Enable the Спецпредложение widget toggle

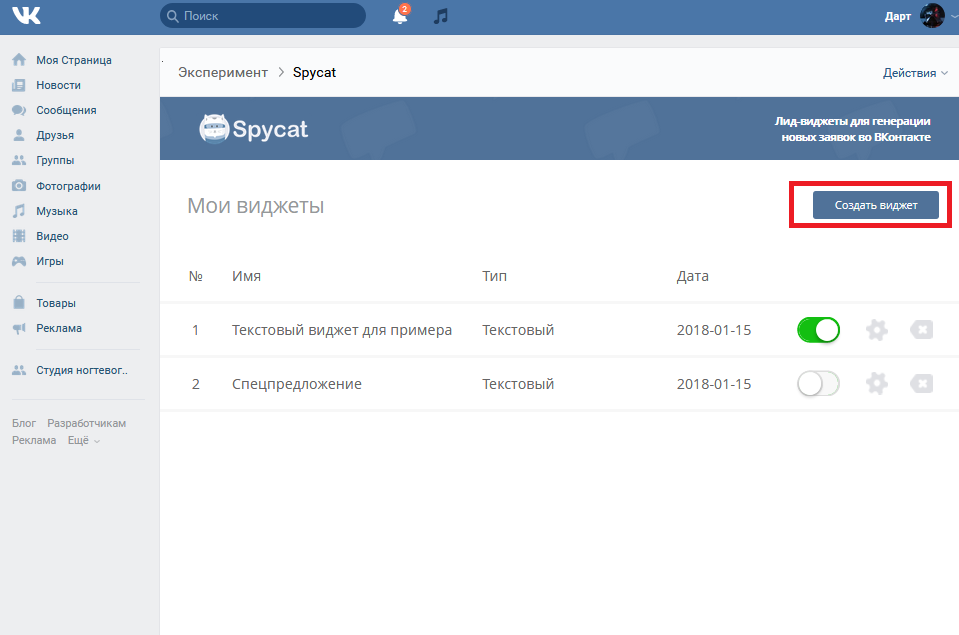point(818,384)
